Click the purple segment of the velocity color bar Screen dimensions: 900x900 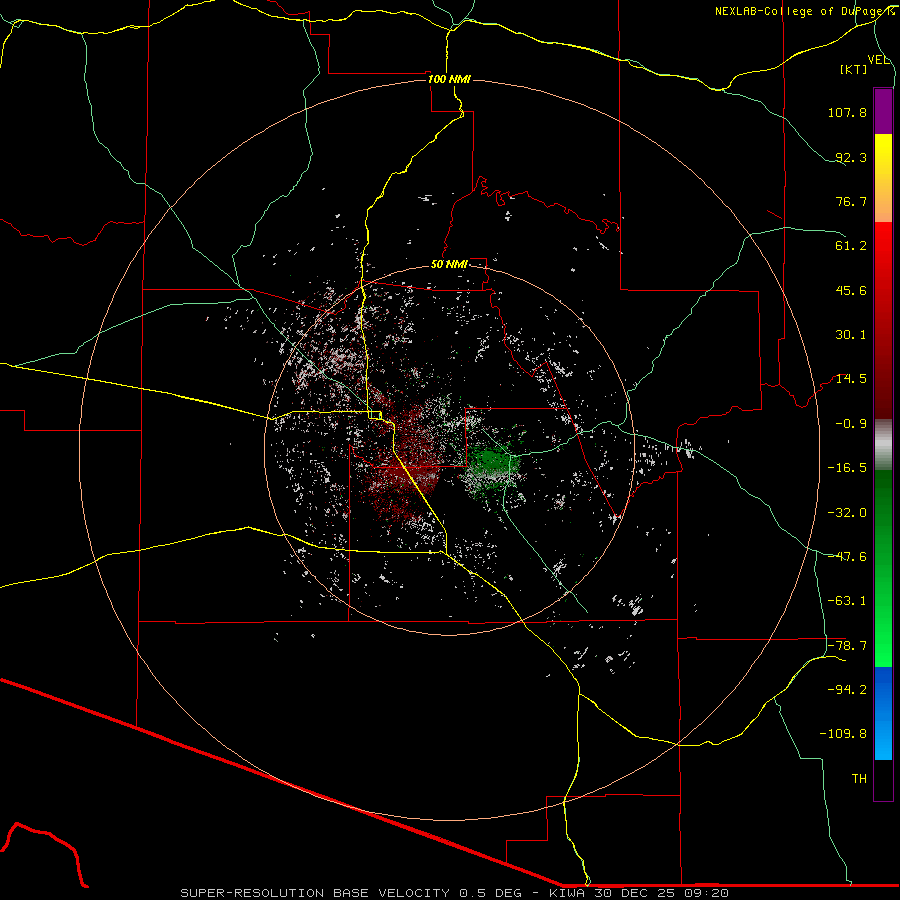click(883, 111)
